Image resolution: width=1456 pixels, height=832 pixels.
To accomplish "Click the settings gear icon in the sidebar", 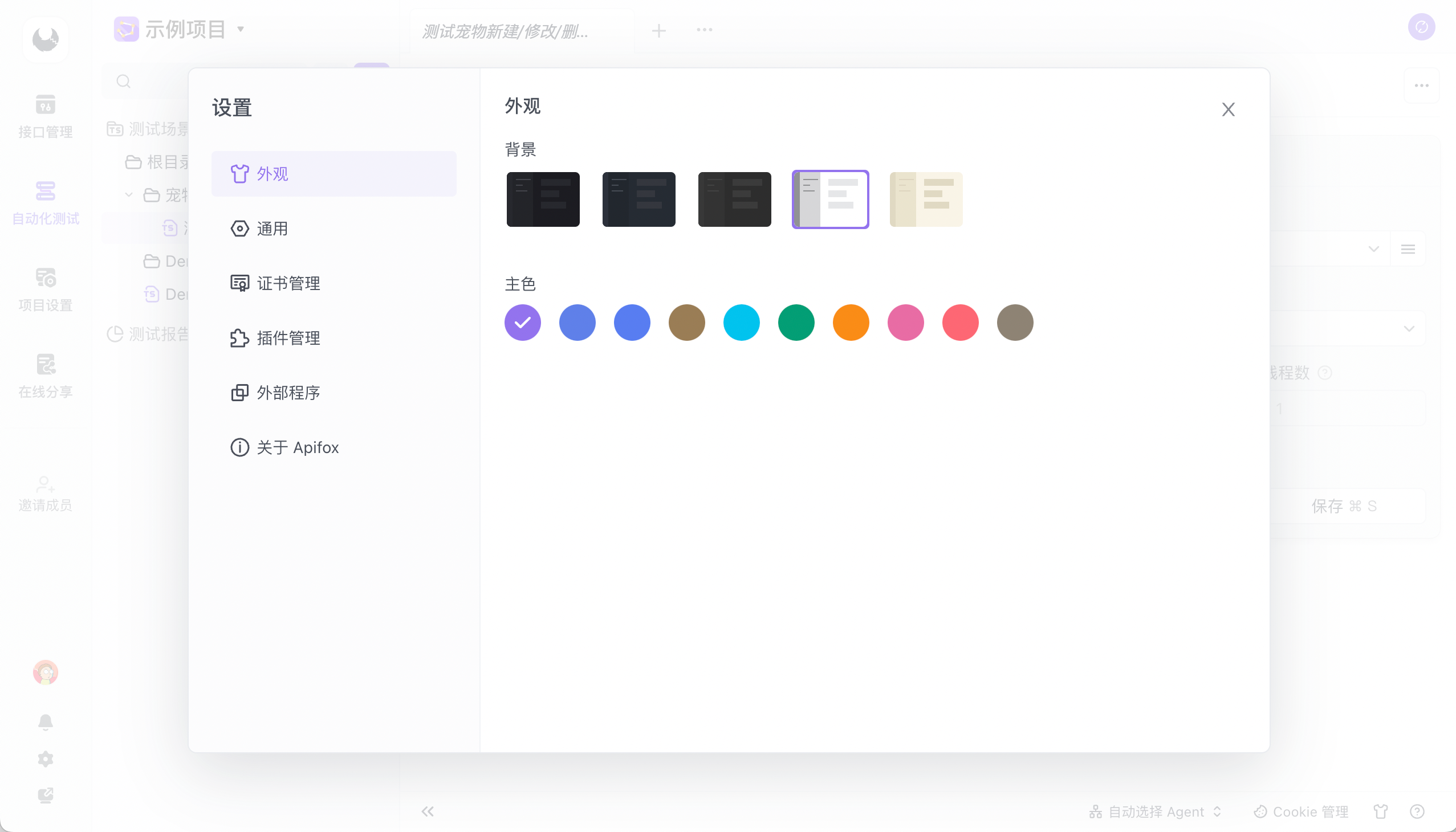I will click(45, 759).
